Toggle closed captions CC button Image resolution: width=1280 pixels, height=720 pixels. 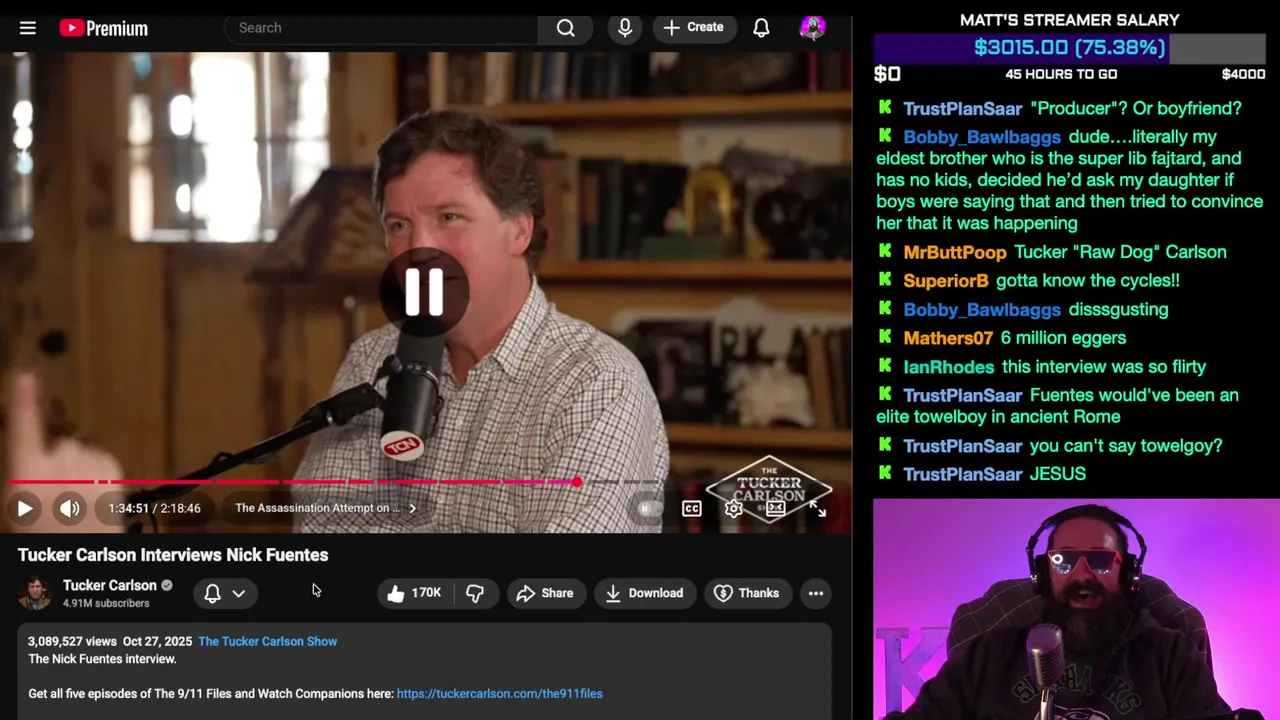point(692,509)
